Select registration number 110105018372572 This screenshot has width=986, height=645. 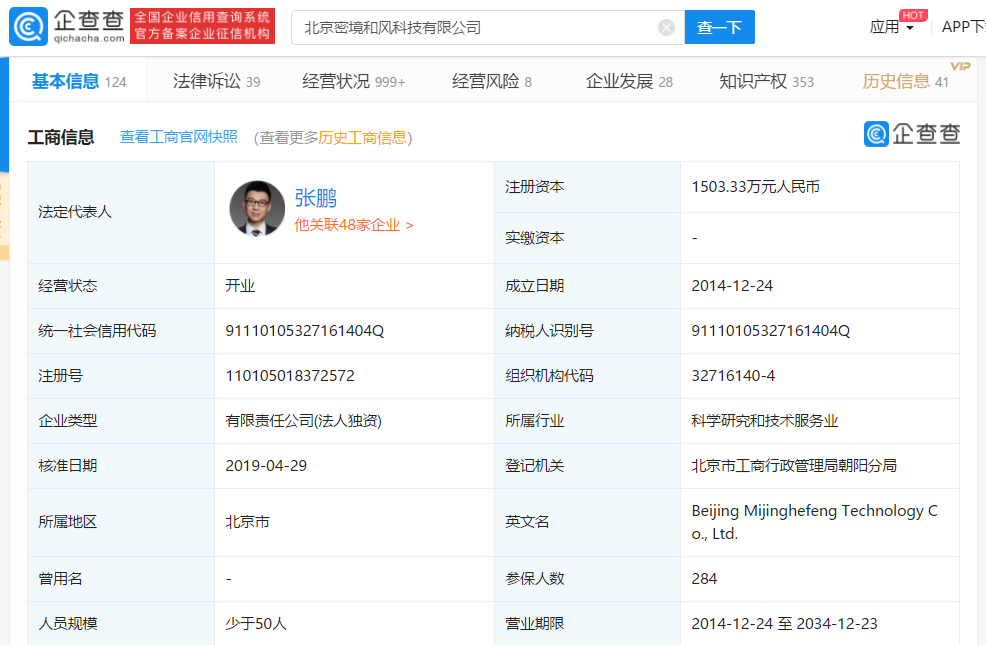290,376
